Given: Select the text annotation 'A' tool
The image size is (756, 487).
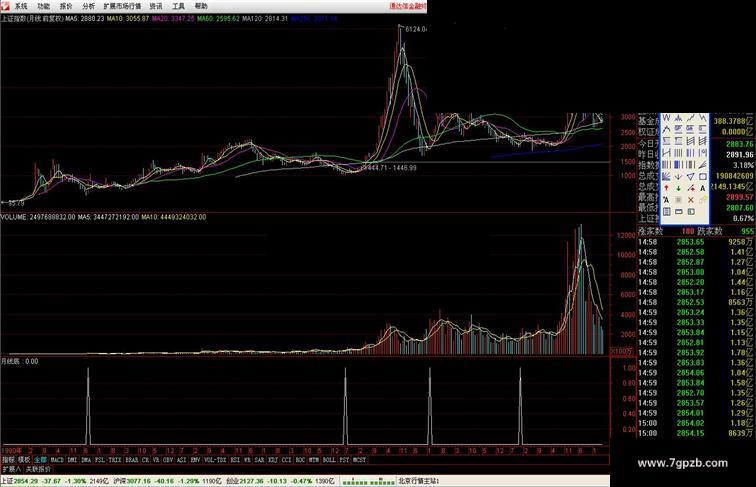Looking at the screenshot, I should tap(702, 188).
